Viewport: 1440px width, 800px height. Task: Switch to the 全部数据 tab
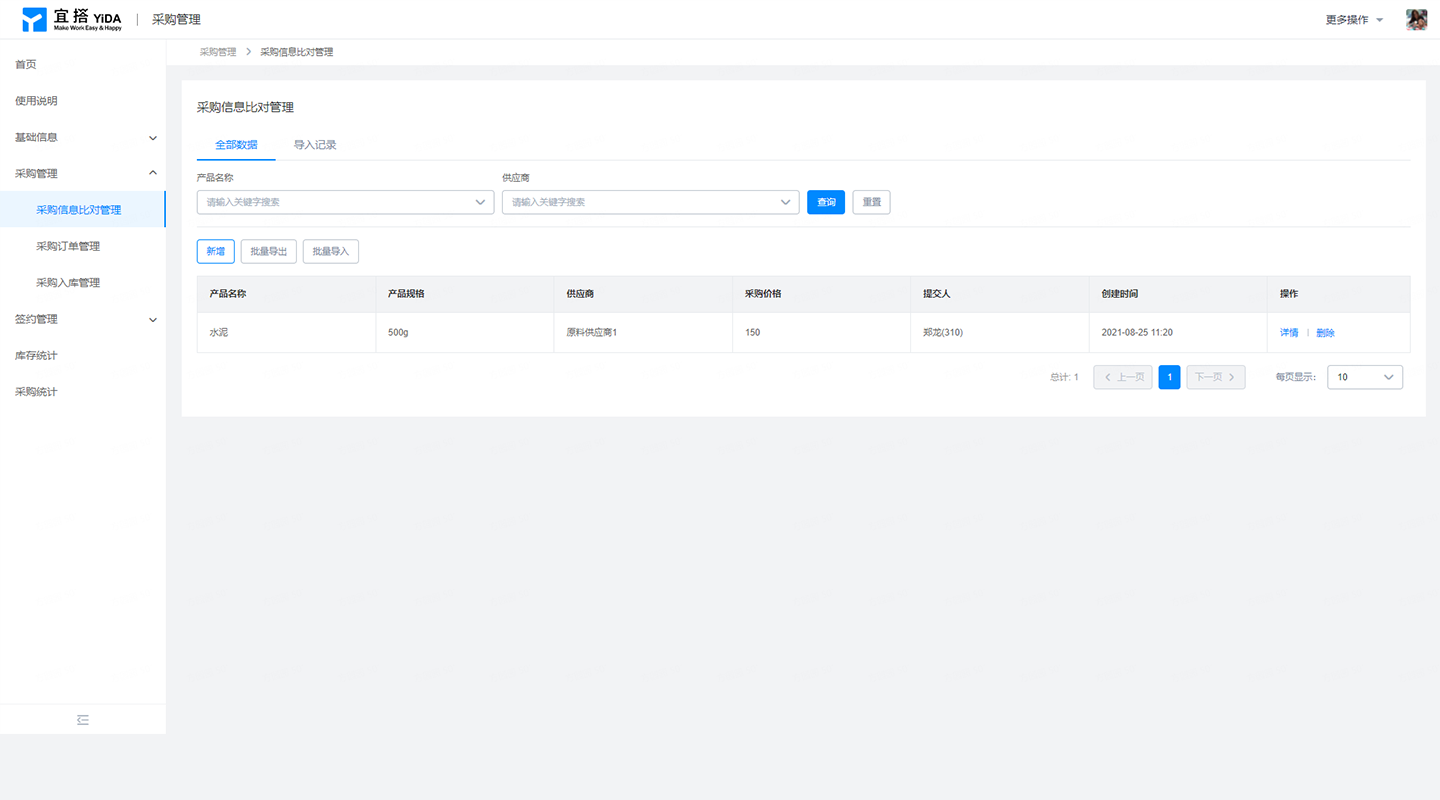(x=236, y=145)
